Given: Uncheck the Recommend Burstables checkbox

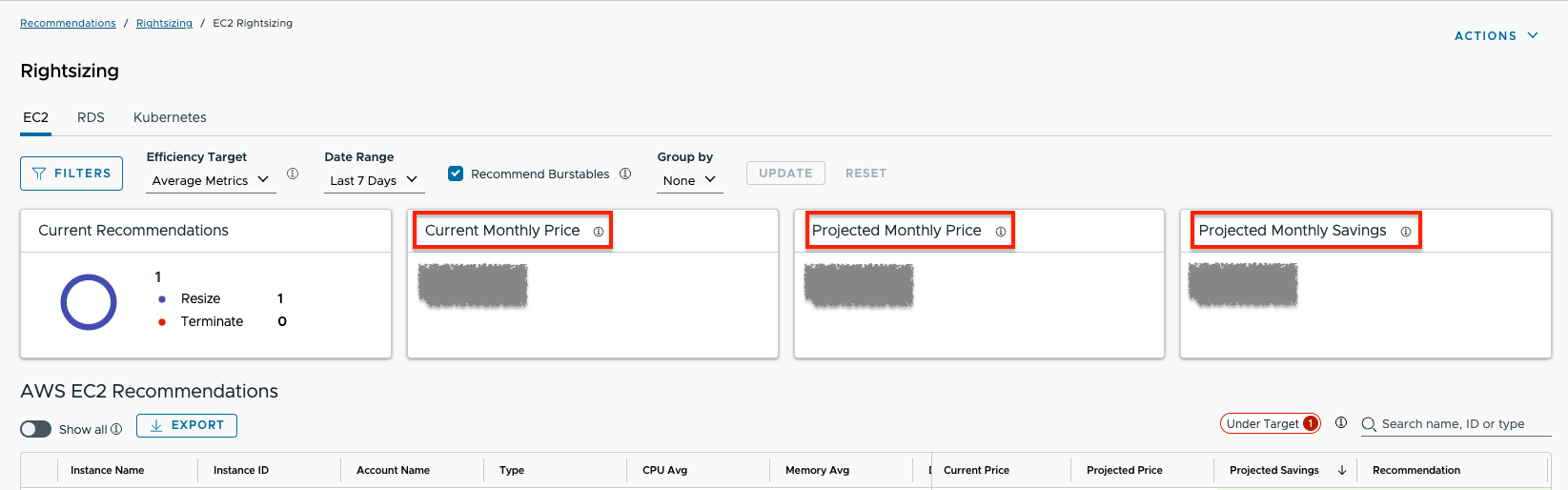Looking at the screenshot, I should pyautogui.click(x=456, y=174).
